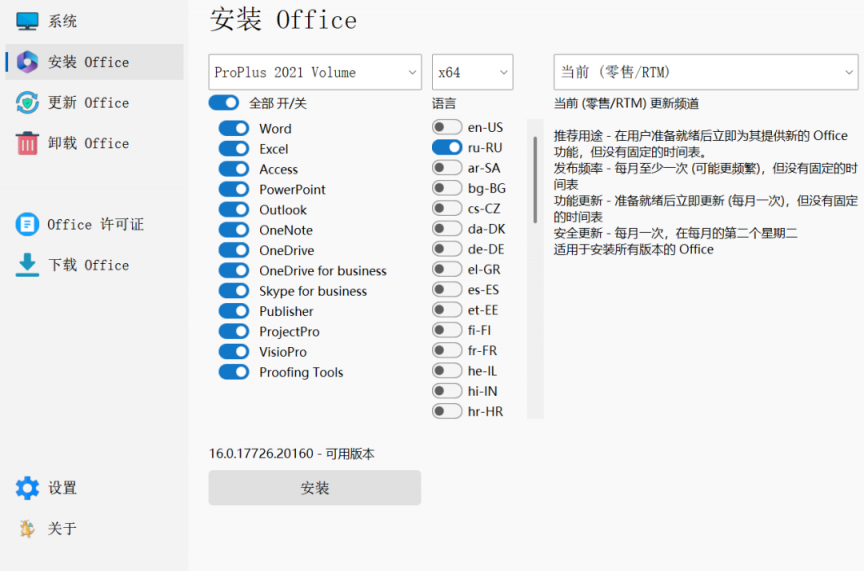
Task: Click the 关于 icon in sidebar
Action: tap(27, 529)
